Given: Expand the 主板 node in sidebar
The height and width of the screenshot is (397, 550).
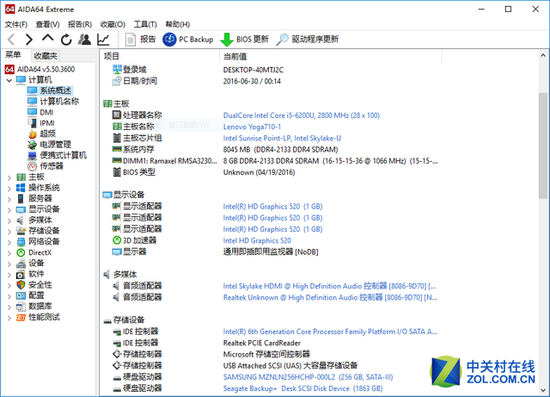Looking at the screenshot, I should 9,177.
